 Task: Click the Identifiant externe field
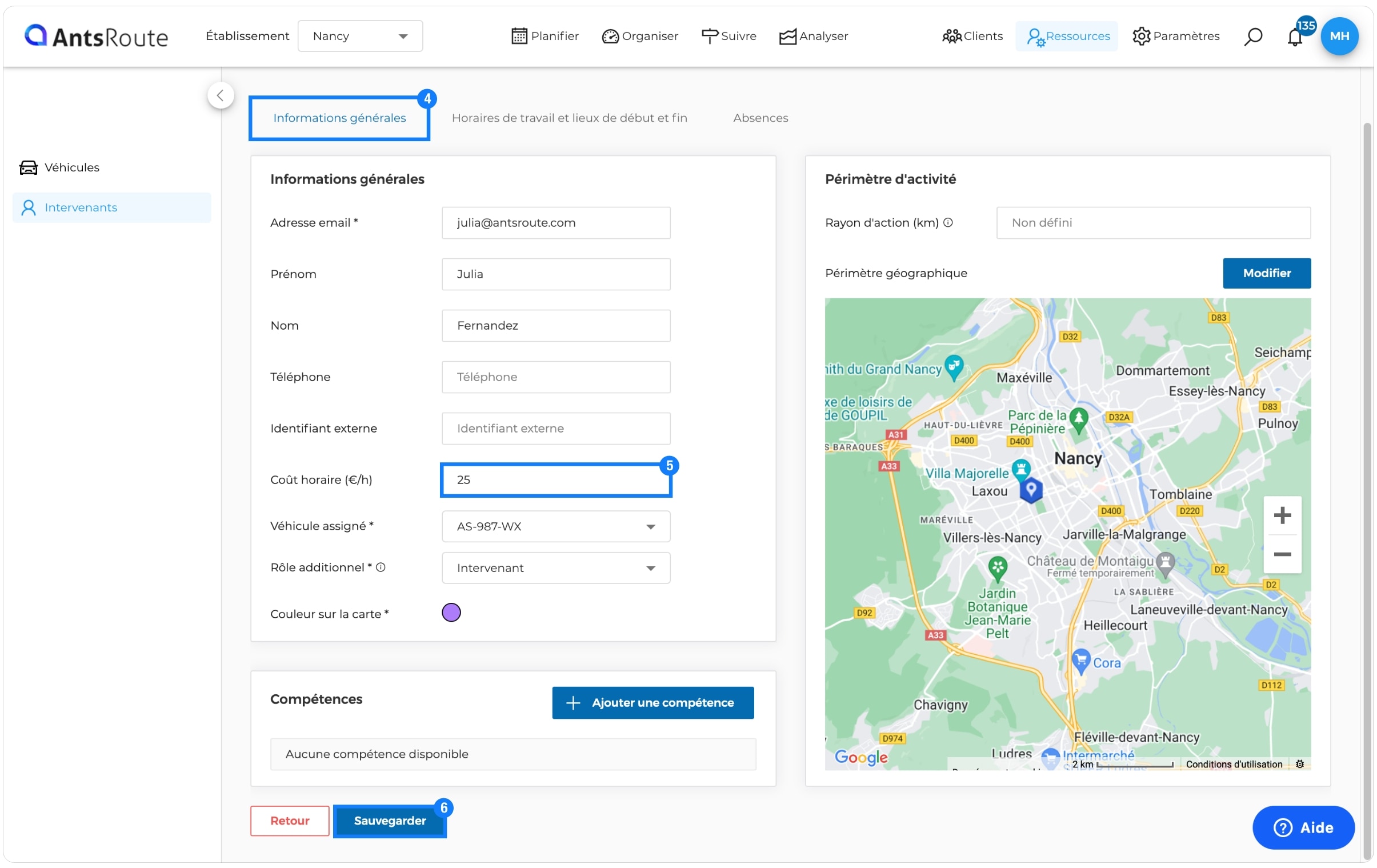pos(556,429)
